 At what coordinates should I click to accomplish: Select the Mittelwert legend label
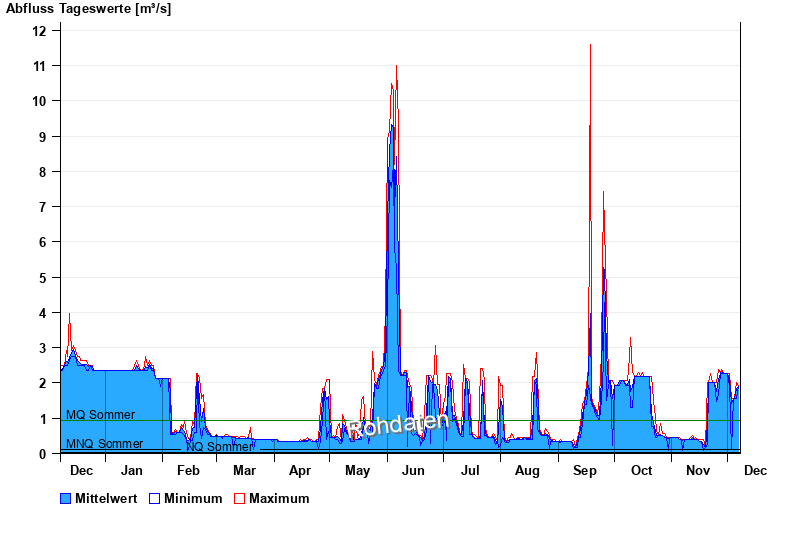pyautogui.click(x=107, y=498)
